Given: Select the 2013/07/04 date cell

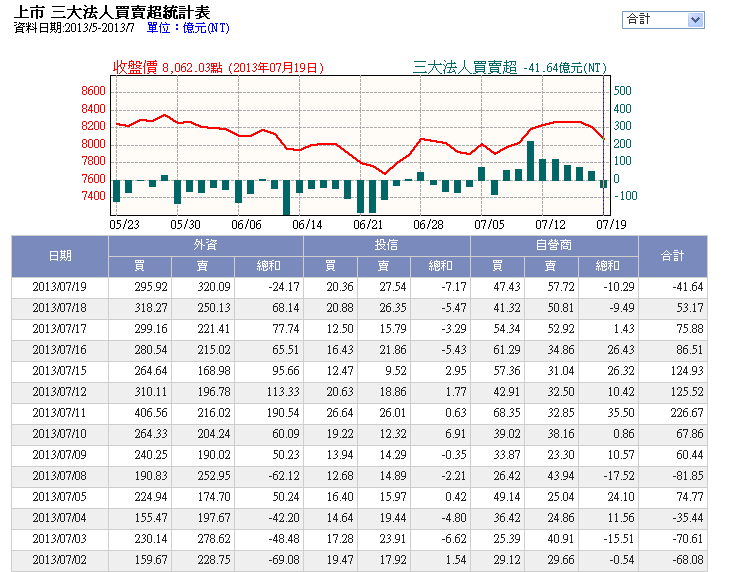Looking at the screenshot, I should pyautogui.click(x=59, y=518).
